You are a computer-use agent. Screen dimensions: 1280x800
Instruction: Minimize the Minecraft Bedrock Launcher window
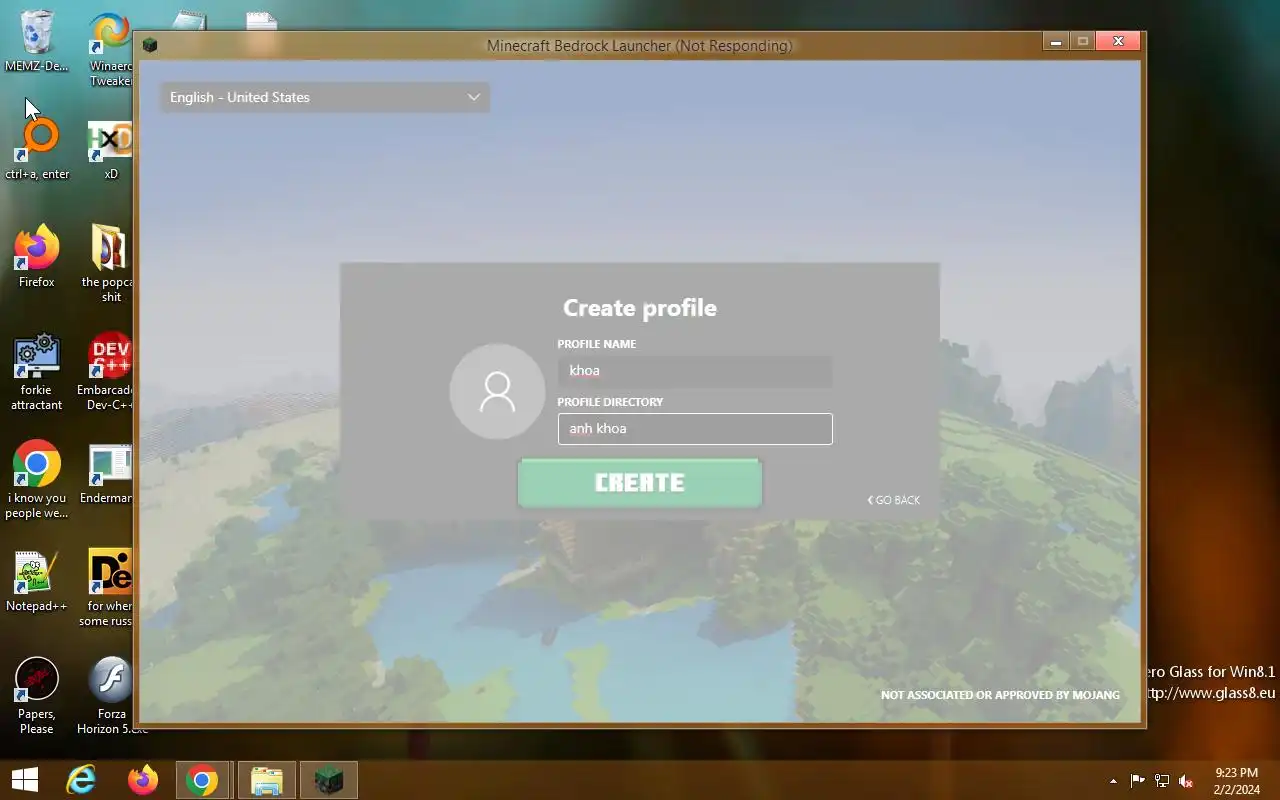[x=1056, y=41]
